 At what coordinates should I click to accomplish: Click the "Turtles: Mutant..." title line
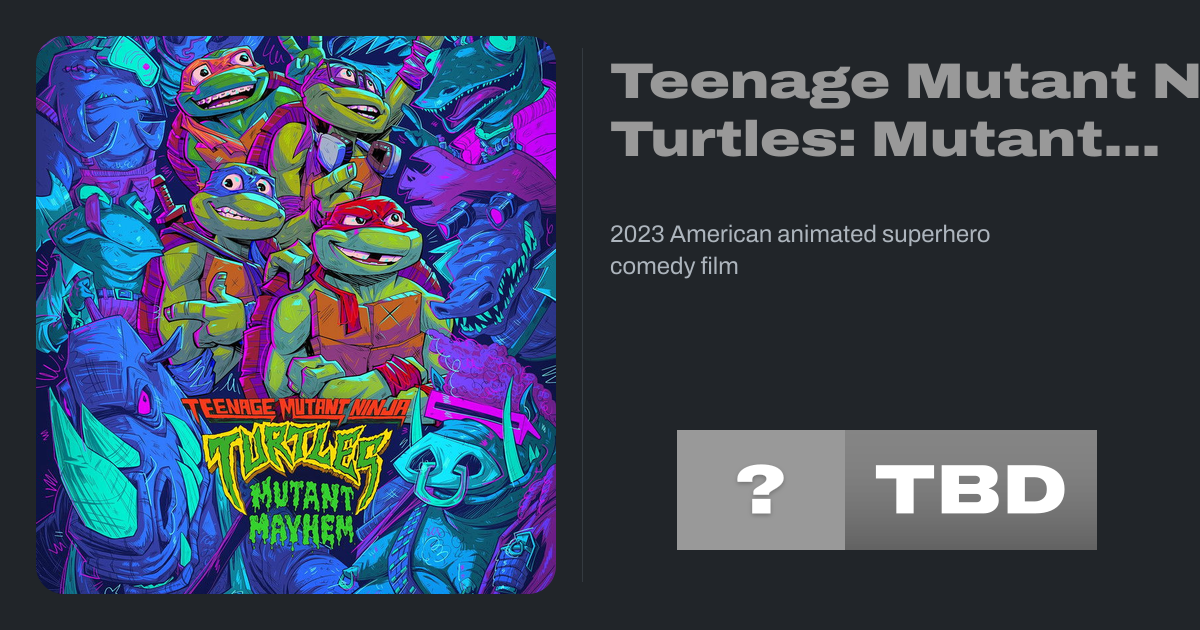click(x=885, y=140)
